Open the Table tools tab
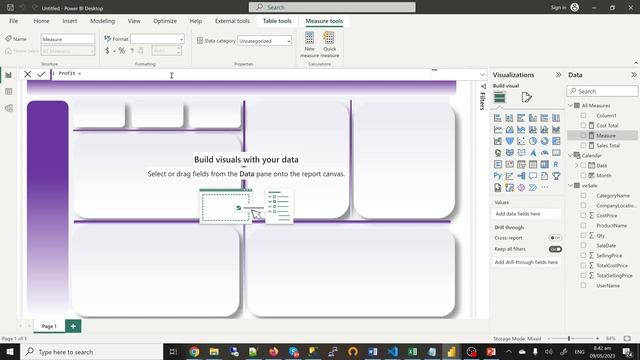The image size is (640, 360). [277, 21]
